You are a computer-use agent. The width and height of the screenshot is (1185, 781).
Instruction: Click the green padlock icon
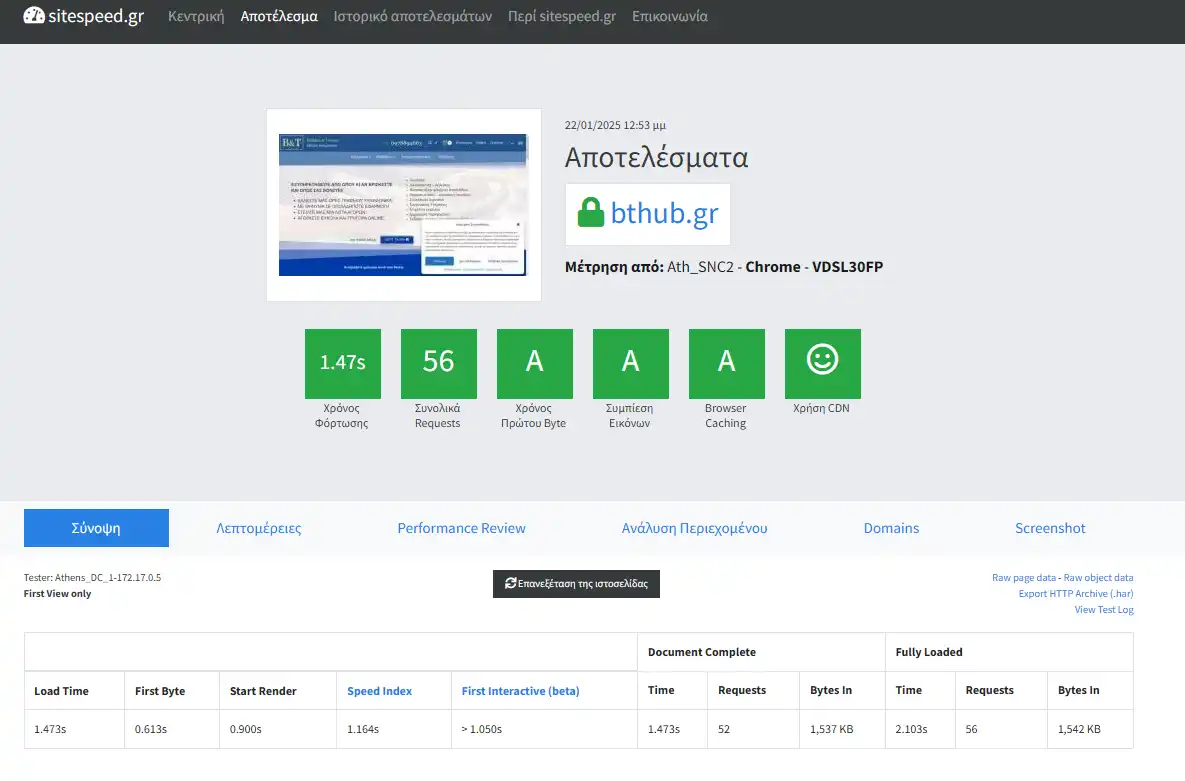click(x=591, y=213)
